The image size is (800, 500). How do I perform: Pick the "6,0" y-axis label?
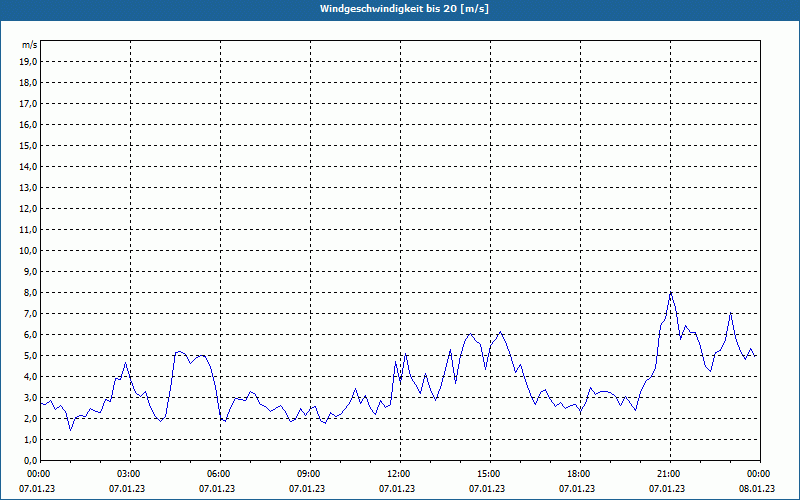(x=31, y=335)
